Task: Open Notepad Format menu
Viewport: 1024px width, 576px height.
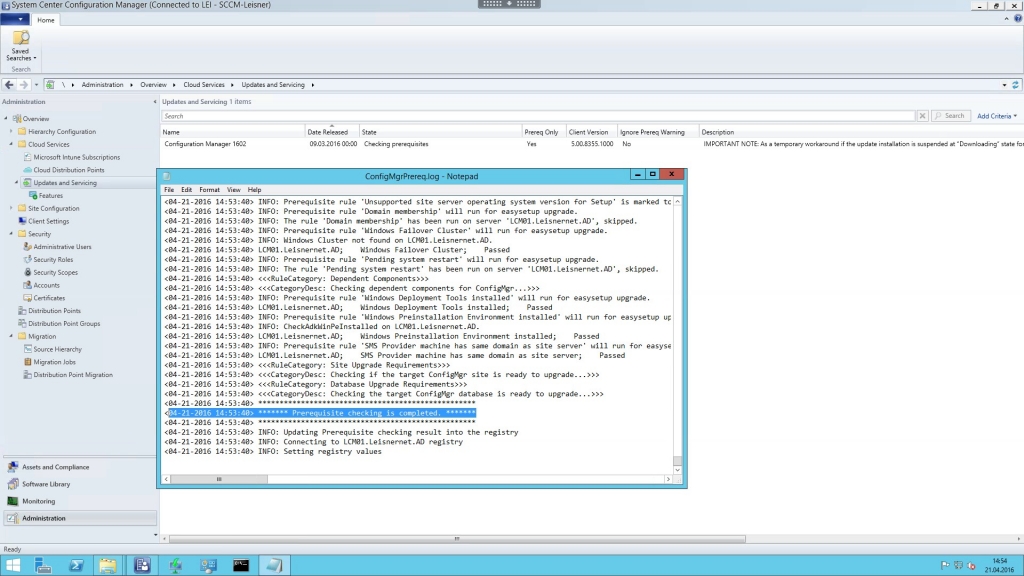Action: coord(210,189)
